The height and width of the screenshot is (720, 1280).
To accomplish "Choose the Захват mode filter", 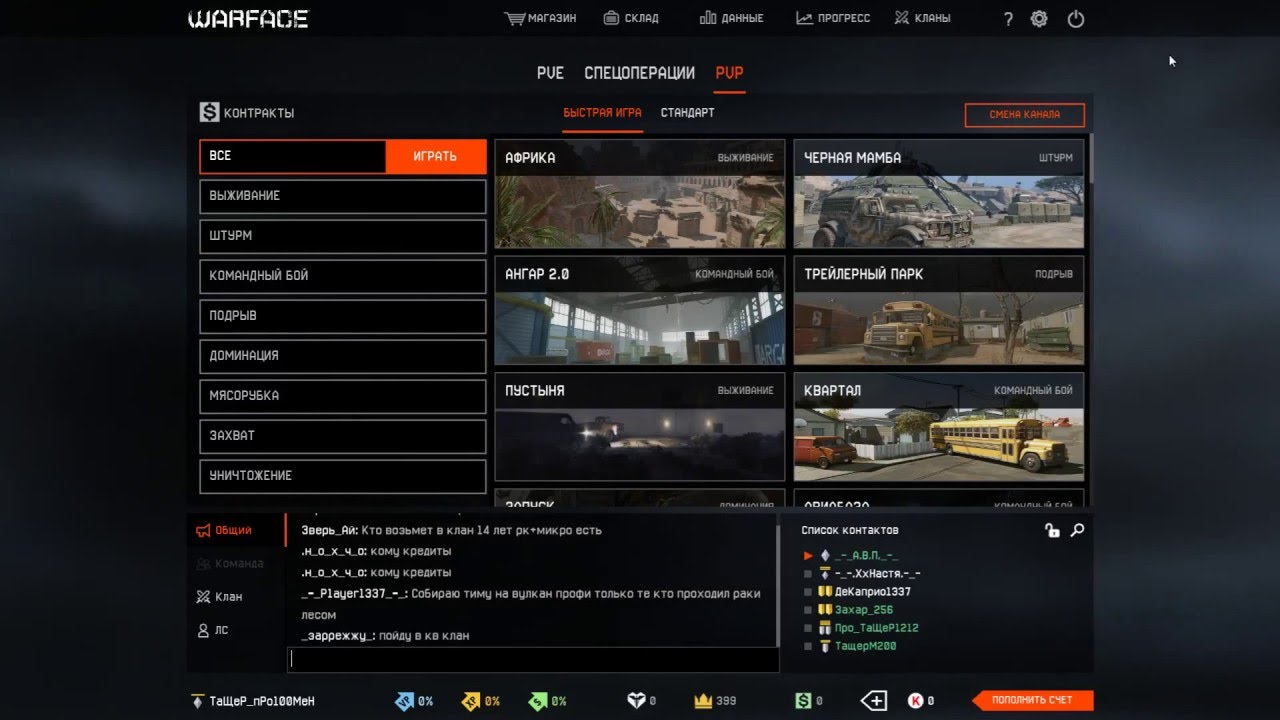I will tap(343, 436).
